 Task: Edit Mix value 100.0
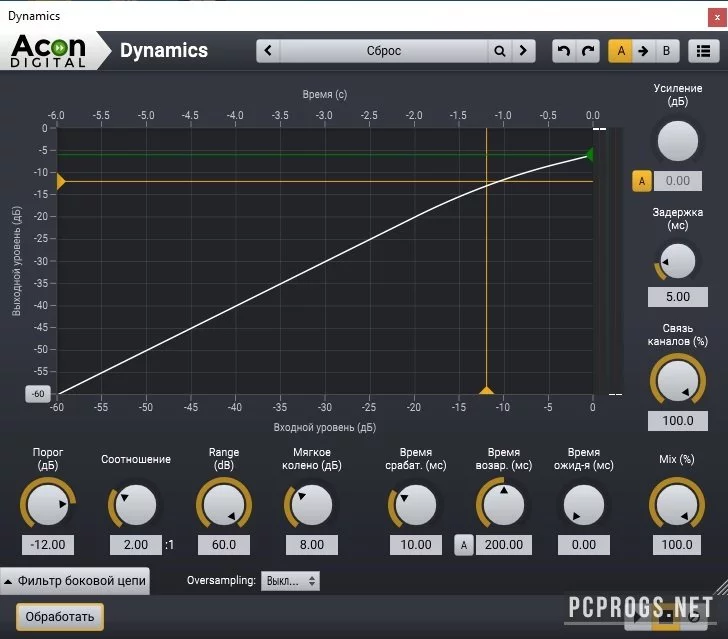coord(676,545)
